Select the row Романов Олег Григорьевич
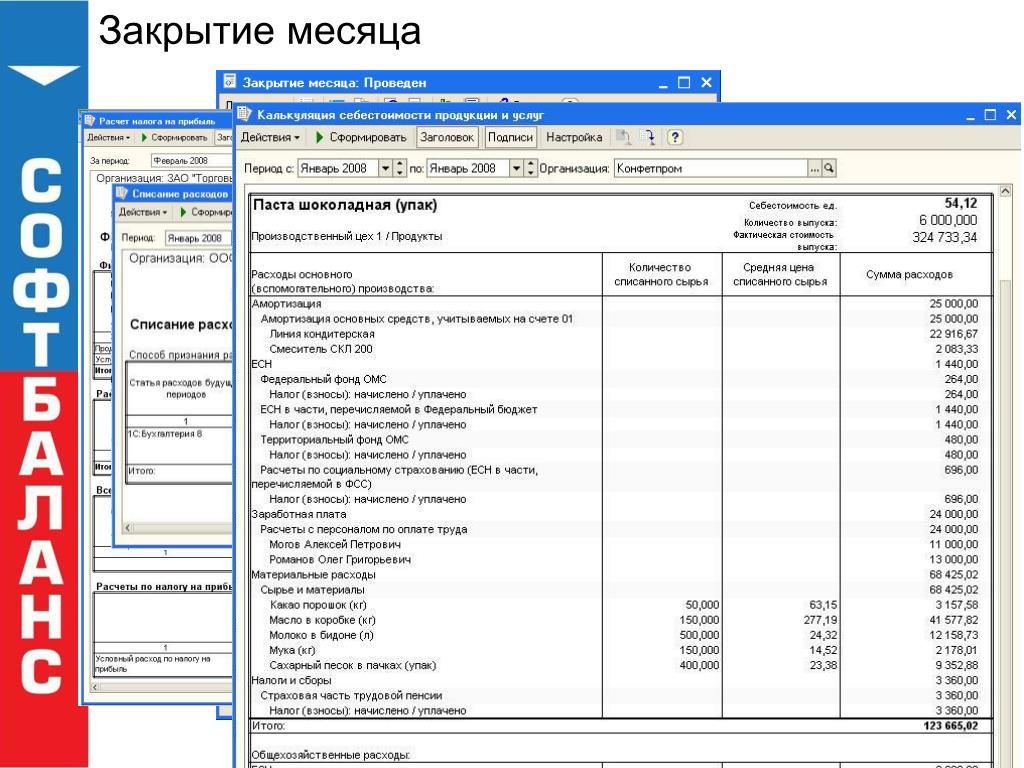This screenshot has width=1024, height=768. (621, 559)
